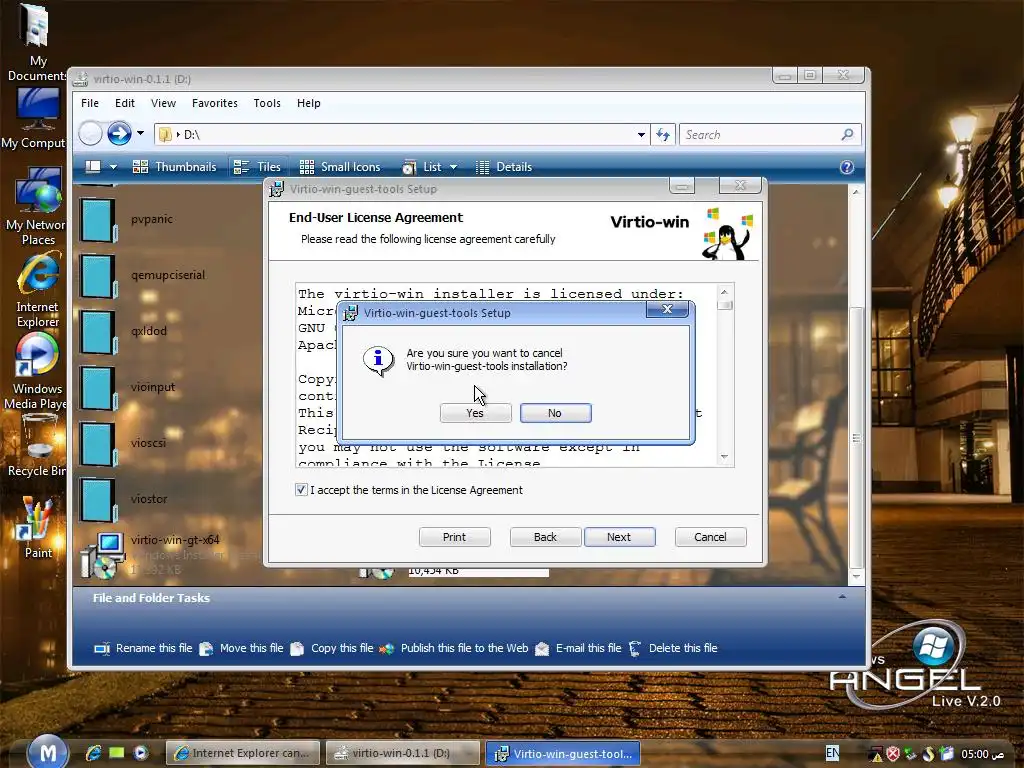Click license text scrollbar up arrow
The width and height of the screenshot is (1024, 768).
(724, 291)
